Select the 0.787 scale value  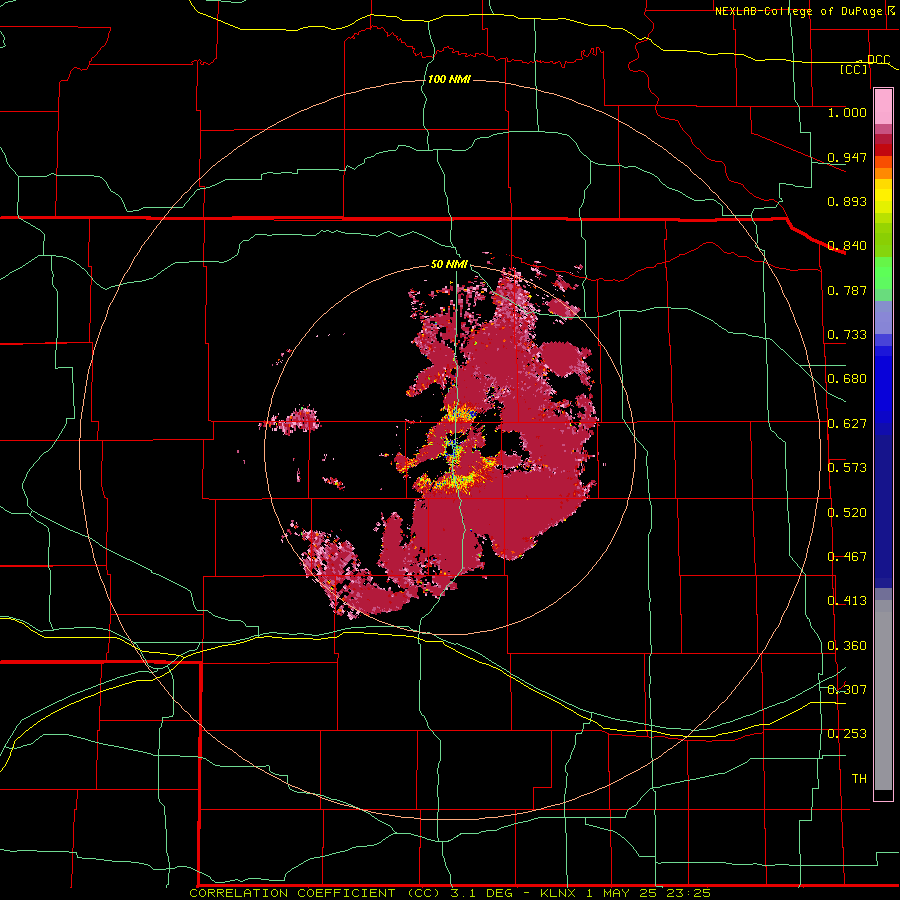coord(847,290)
